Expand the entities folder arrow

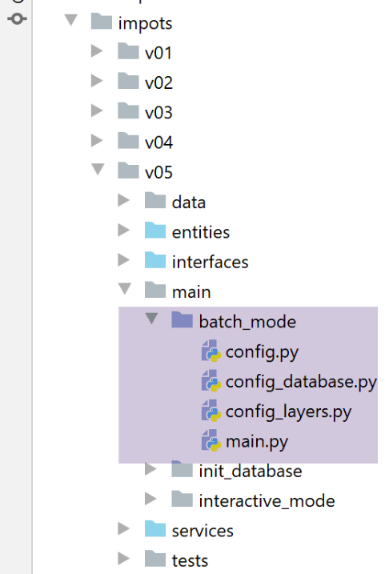(124, 230)
